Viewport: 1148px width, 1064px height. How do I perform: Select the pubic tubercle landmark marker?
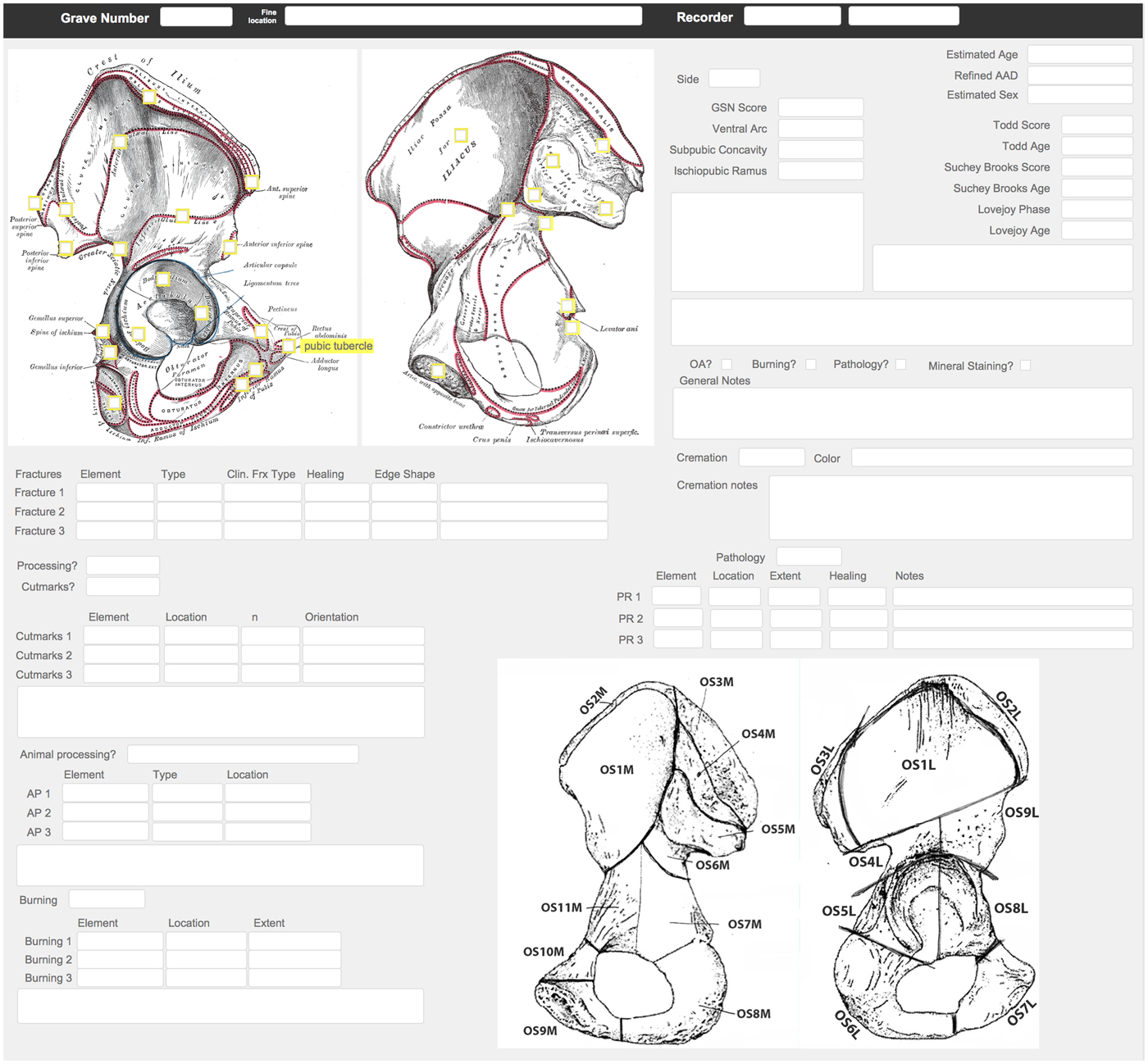pos(289,346)
